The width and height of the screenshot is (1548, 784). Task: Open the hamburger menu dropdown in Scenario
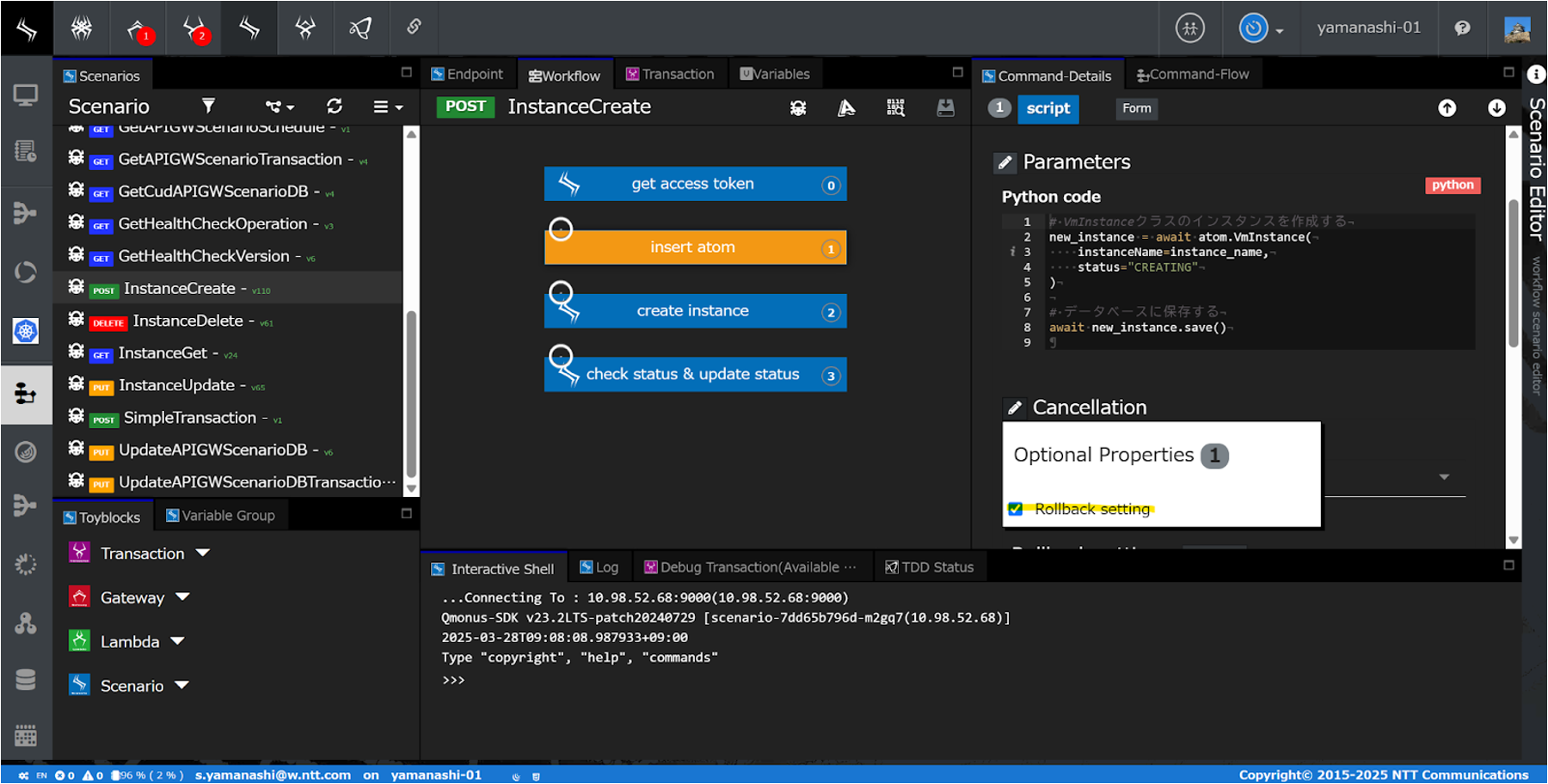pos(388,107)
